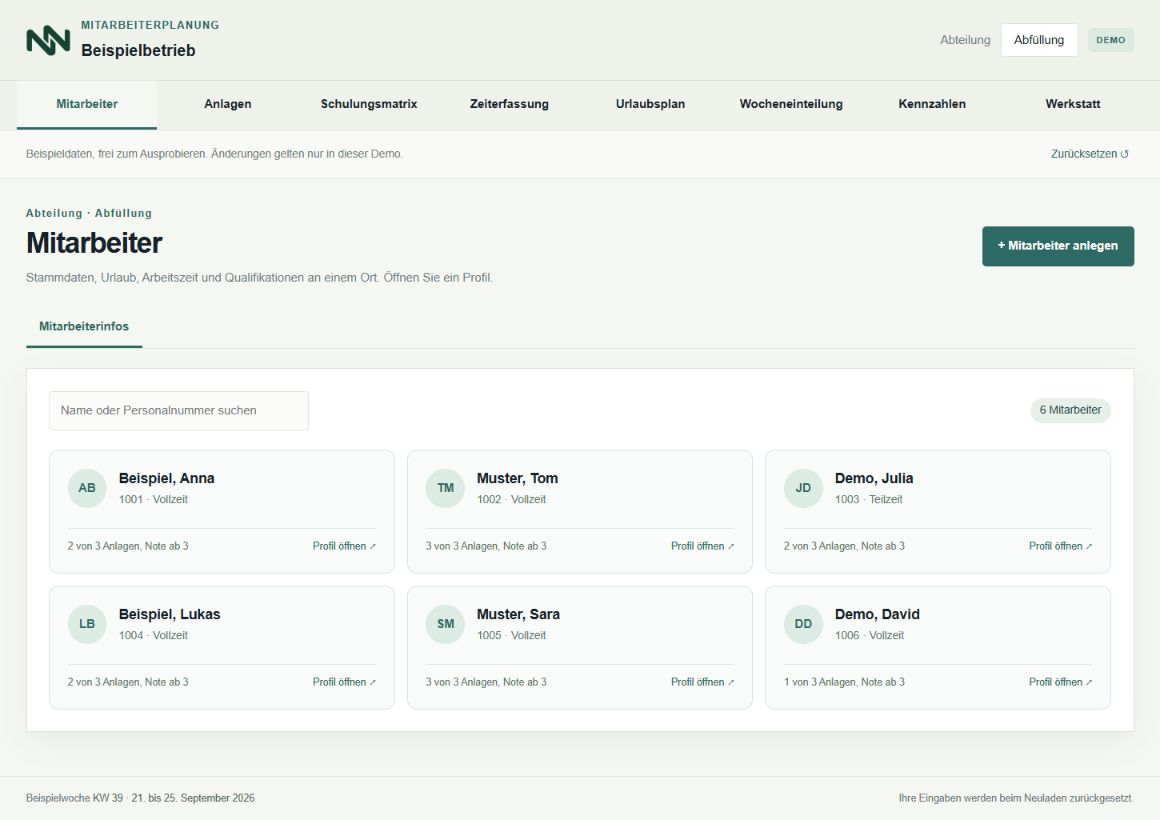Click the DEMO badge in the header
The height and width of the screenshot is (820, 1160).
[1110, 40]
